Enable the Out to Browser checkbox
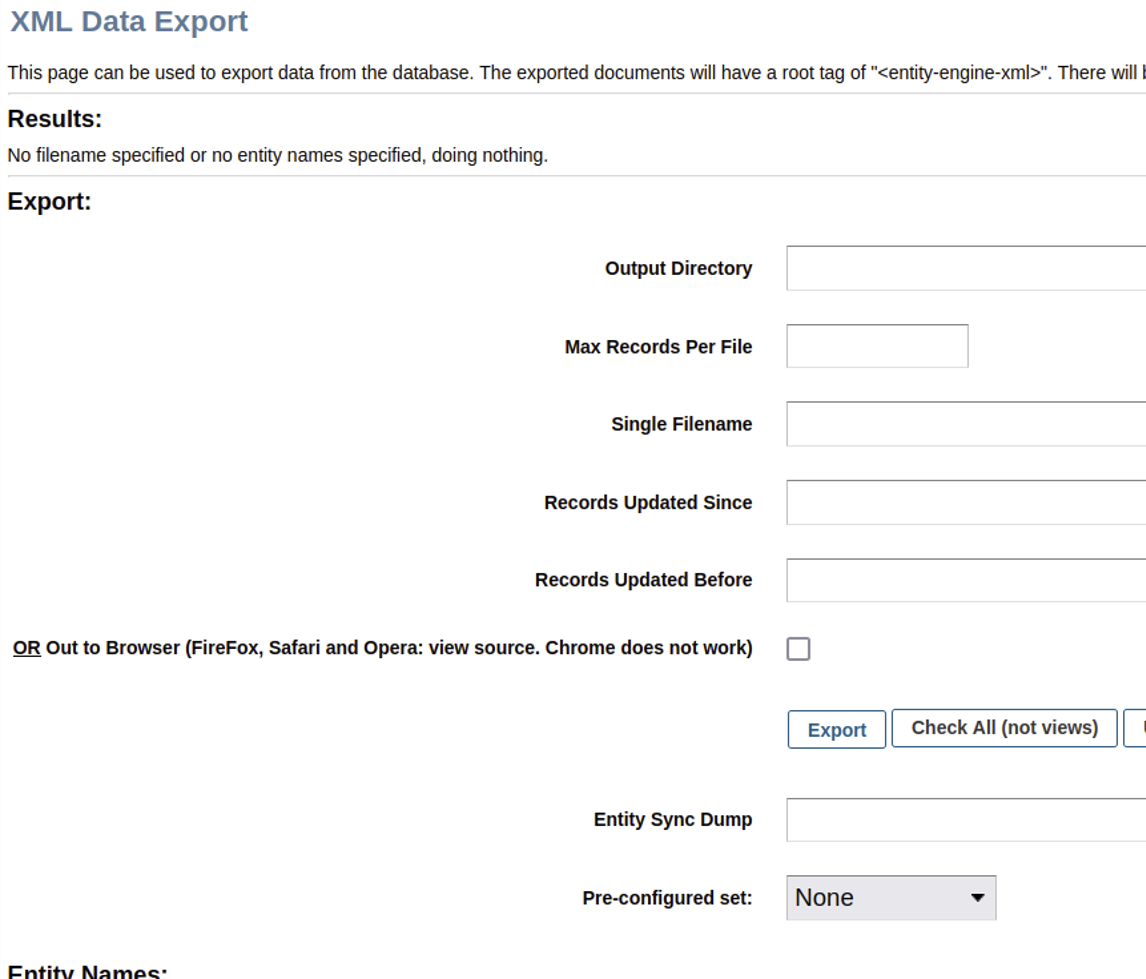The image size is (1146, 979). [798, 649]
